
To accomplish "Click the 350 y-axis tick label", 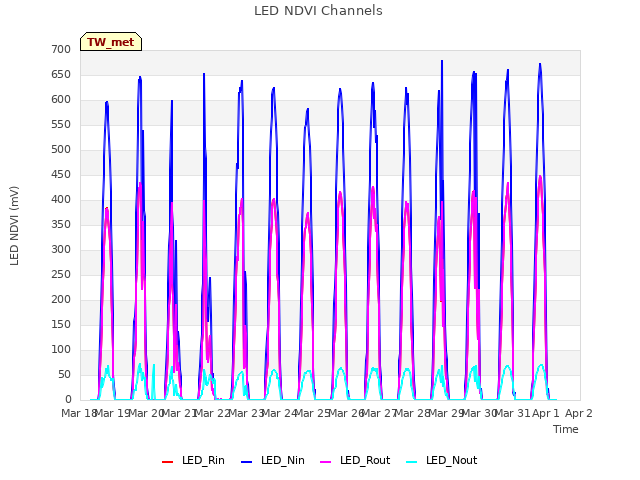I will 61,224.
